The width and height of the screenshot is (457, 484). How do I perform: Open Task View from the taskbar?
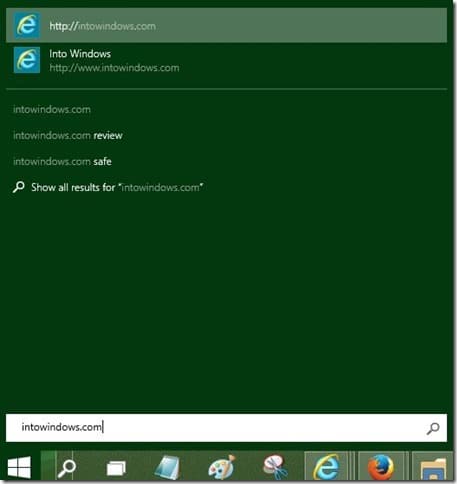(x=116, y=468)
